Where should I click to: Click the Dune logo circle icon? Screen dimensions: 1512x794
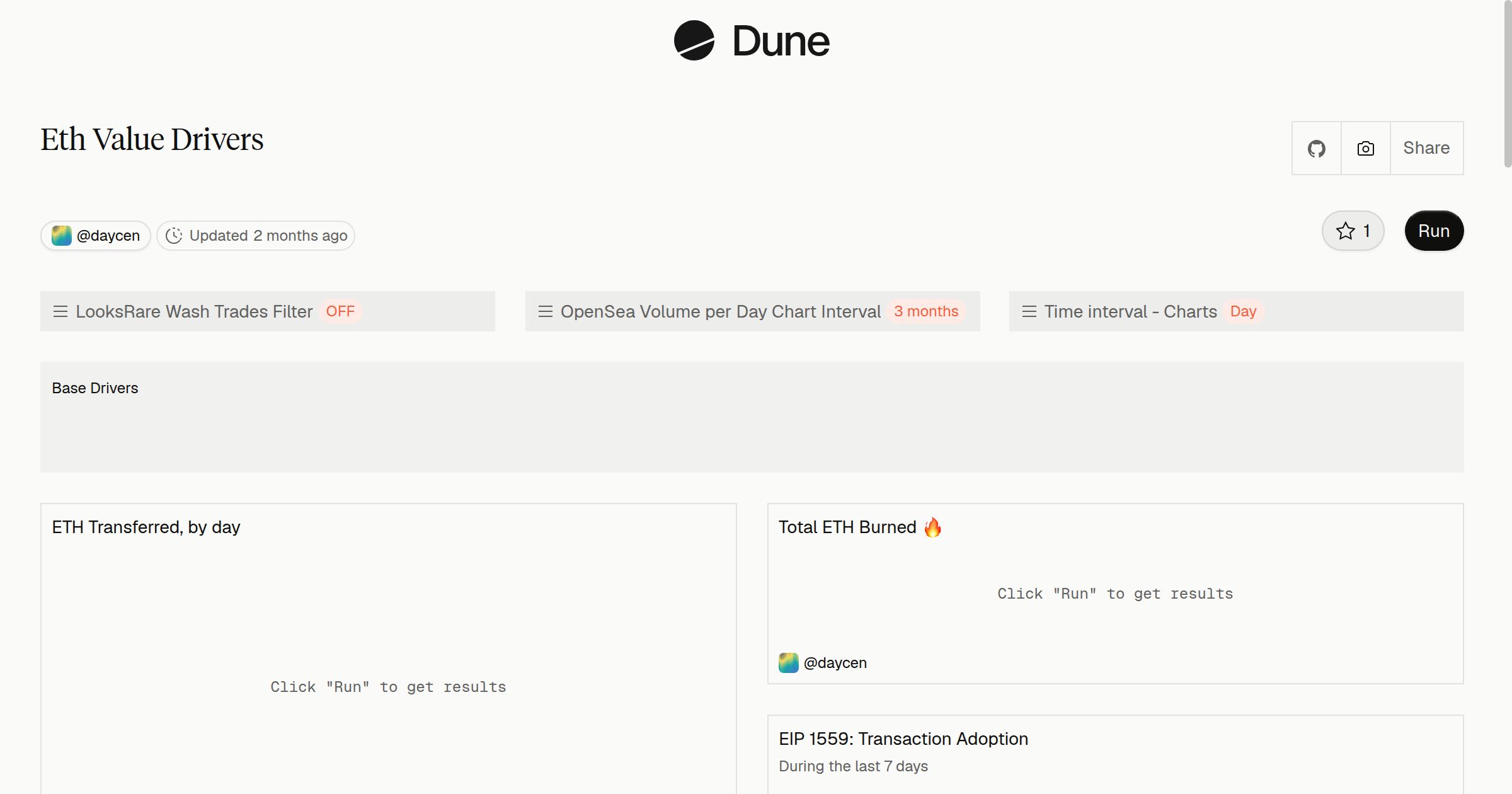point(694,40)
